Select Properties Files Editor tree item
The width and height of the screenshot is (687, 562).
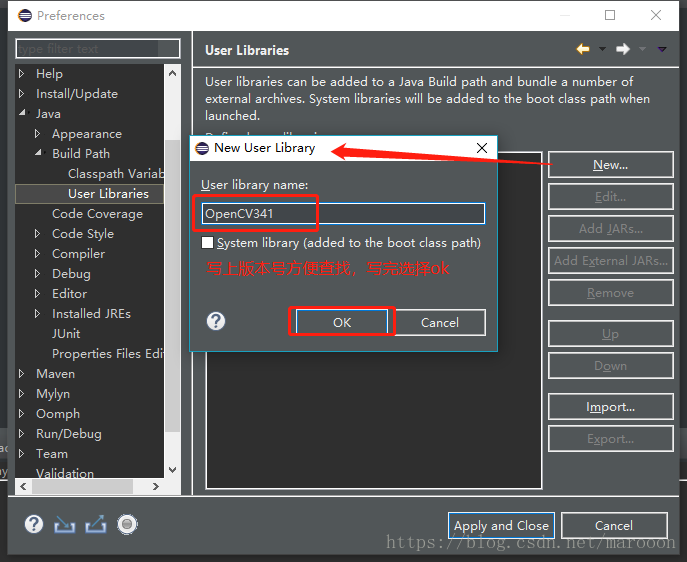(108, 353)
